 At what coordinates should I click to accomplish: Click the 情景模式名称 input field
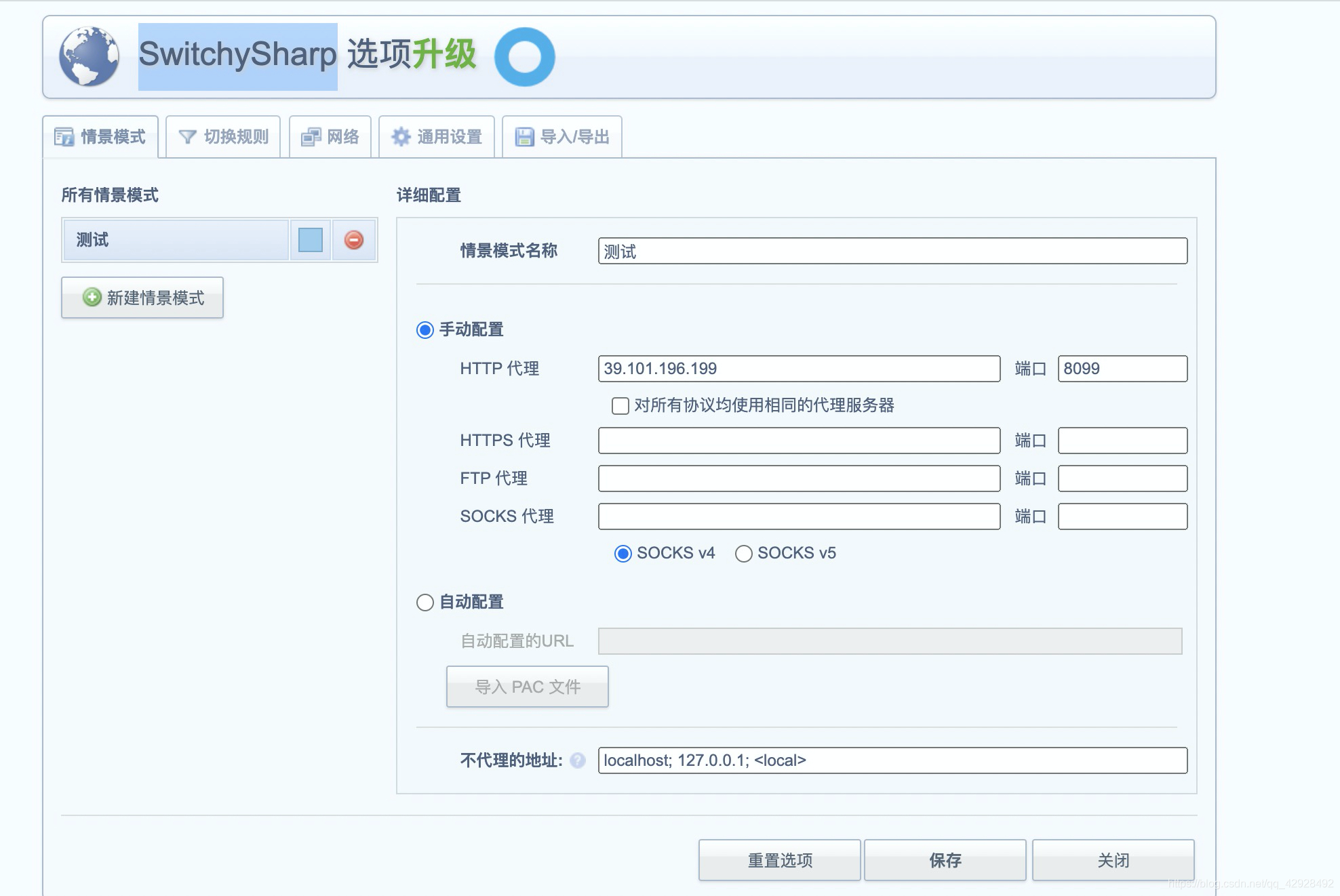pyautogui.click(x=892, y=251)
